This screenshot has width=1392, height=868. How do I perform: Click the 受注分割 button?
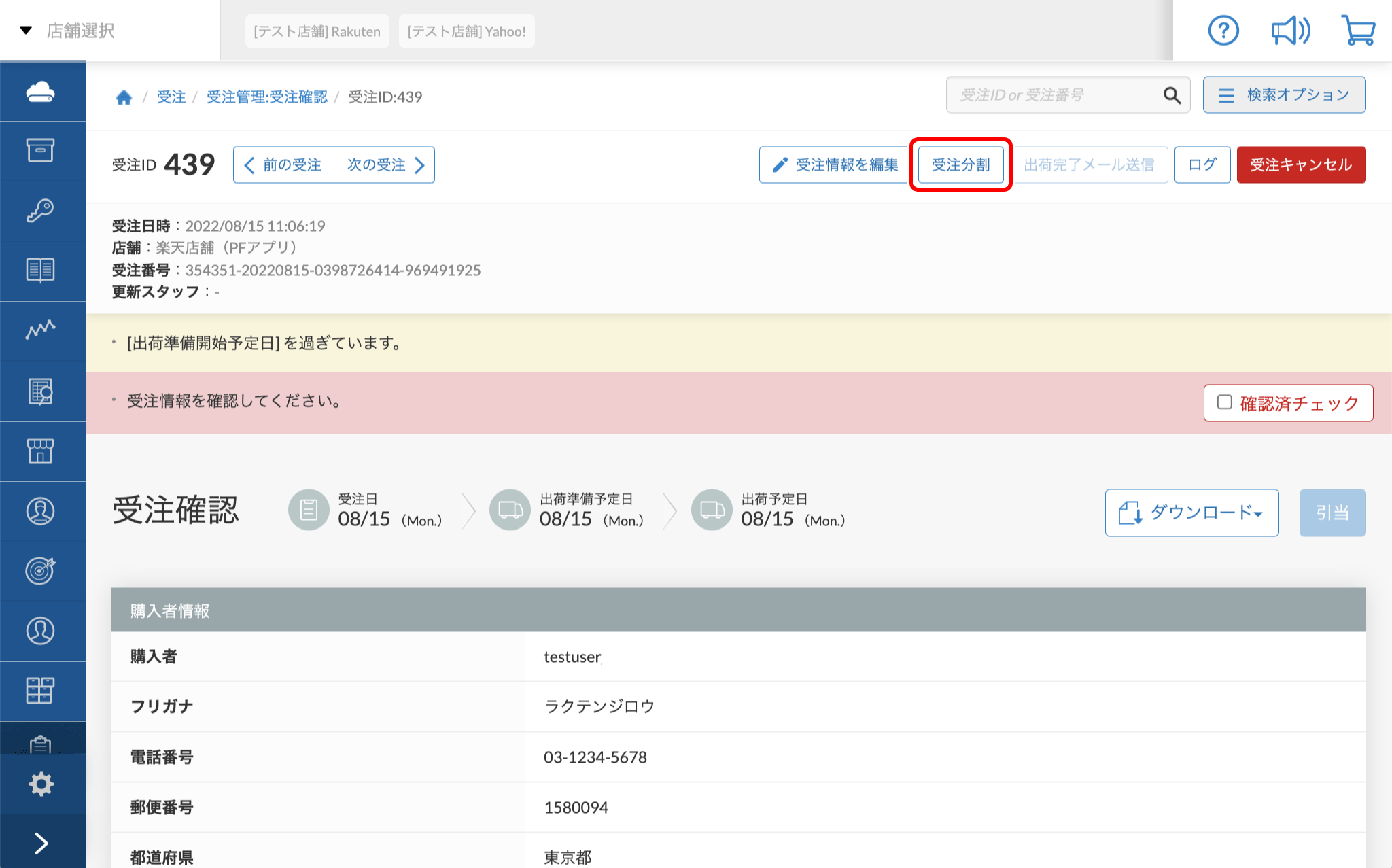[960, 164]
